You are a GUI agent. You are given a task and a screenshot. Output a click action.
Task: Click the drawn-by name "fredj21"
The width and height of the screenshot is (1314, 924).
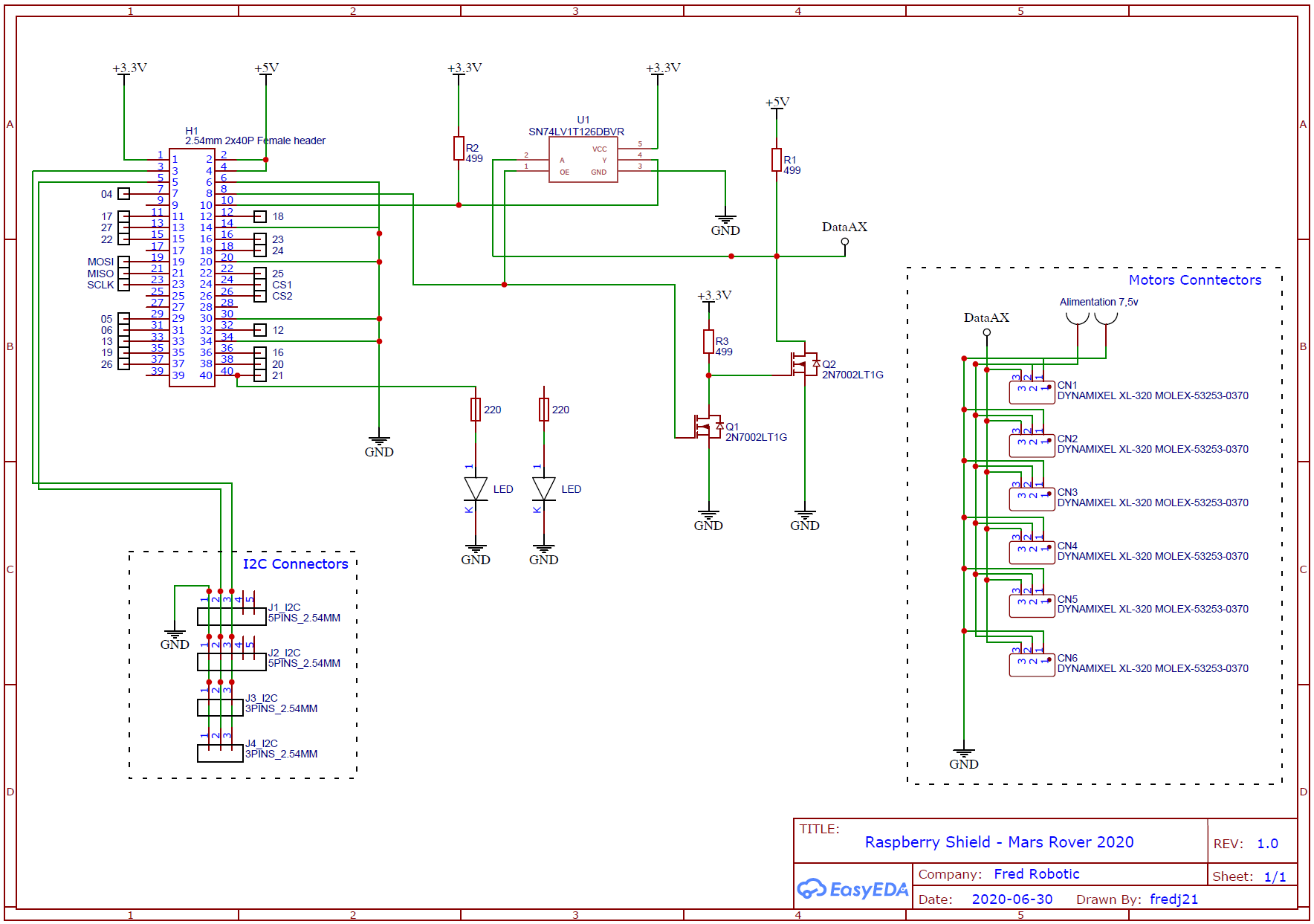[x=1174, y=899]
